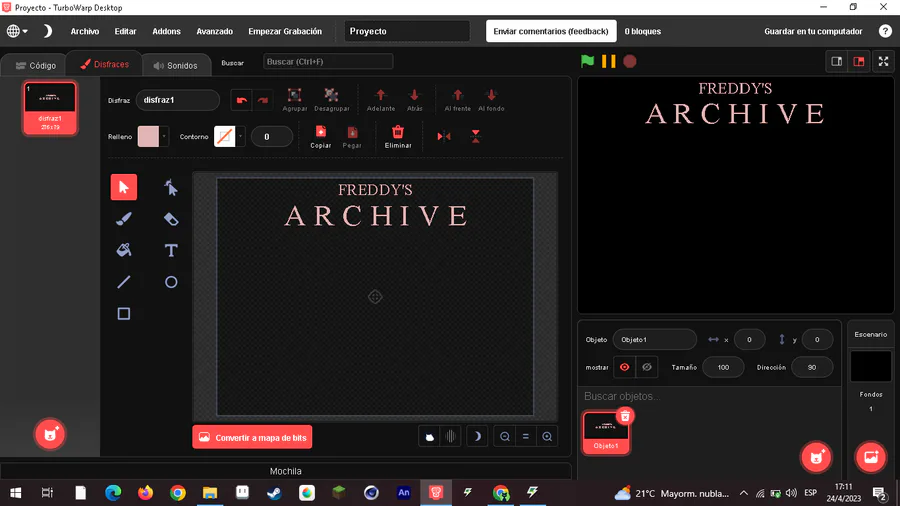Bring selection Al frente
900x506 pixels.
pyautogui.click(x=457, y=99)
